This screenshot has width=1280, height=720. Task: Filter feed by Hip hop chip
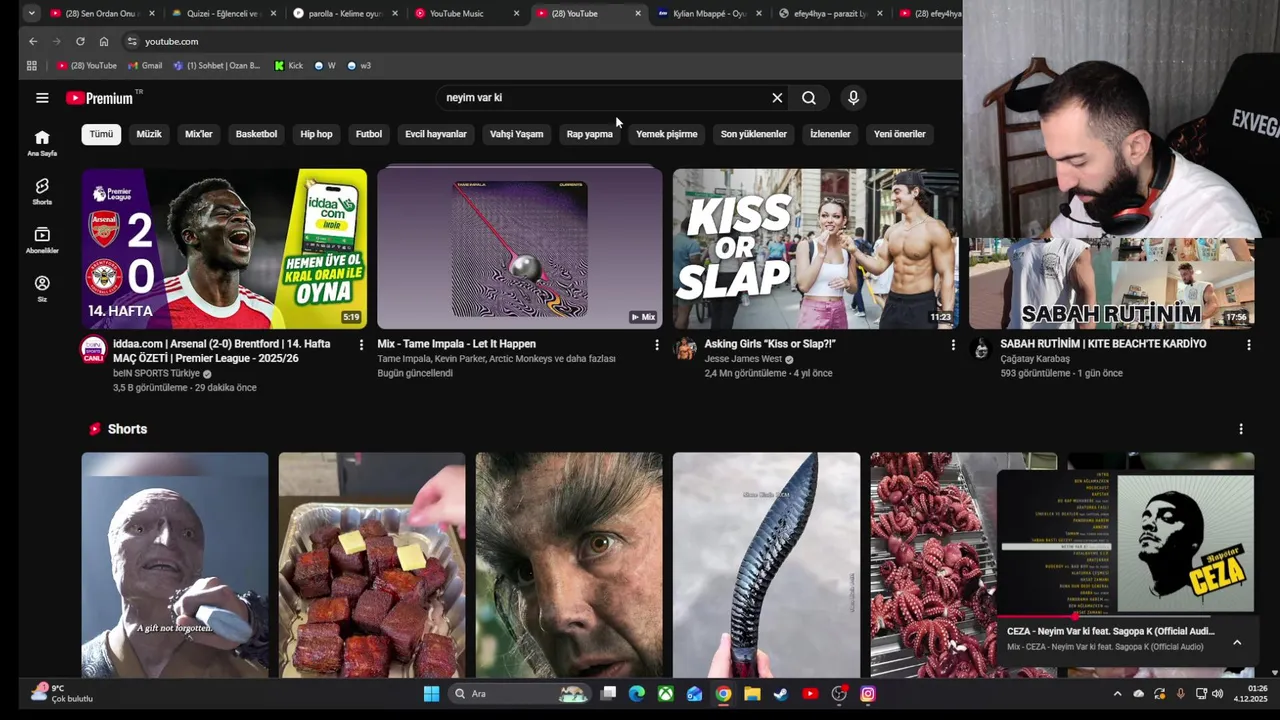[316, 134]
